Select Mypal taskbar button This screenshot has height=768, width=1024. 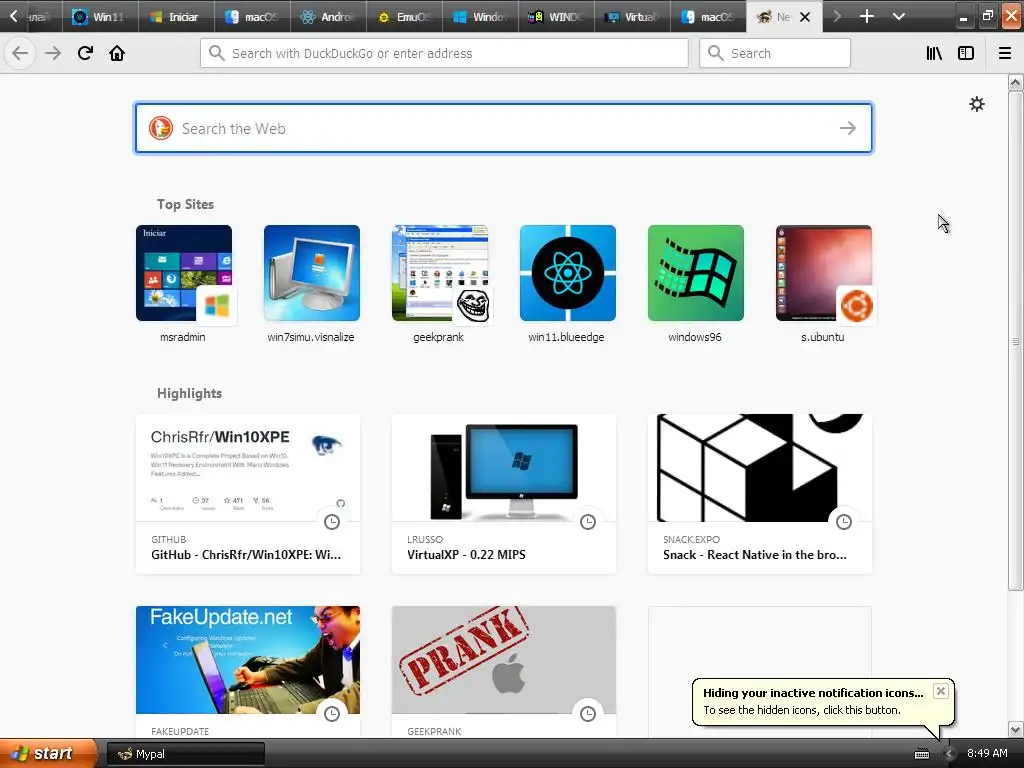click(x=185, y=754)
